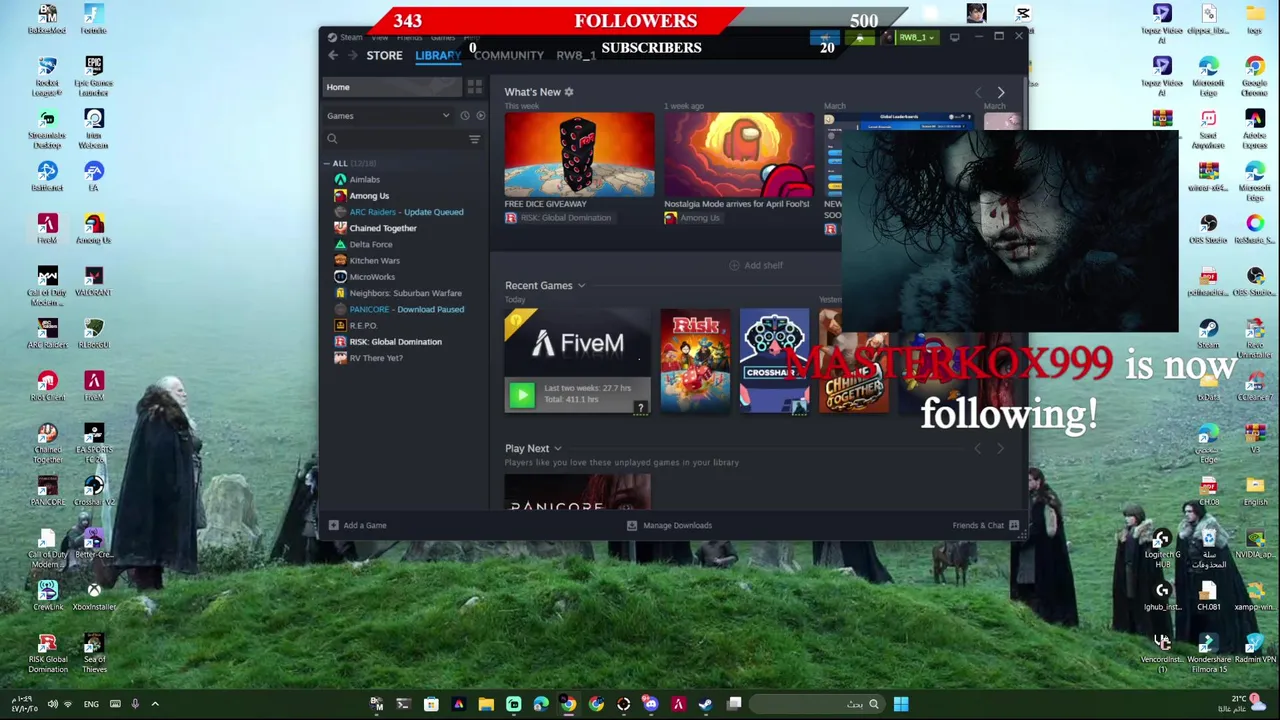This screenshot has height=720, width=1280.
Task: Switch to the collections grid view icon
Action: pyautogui.click(x=474, y=87)
